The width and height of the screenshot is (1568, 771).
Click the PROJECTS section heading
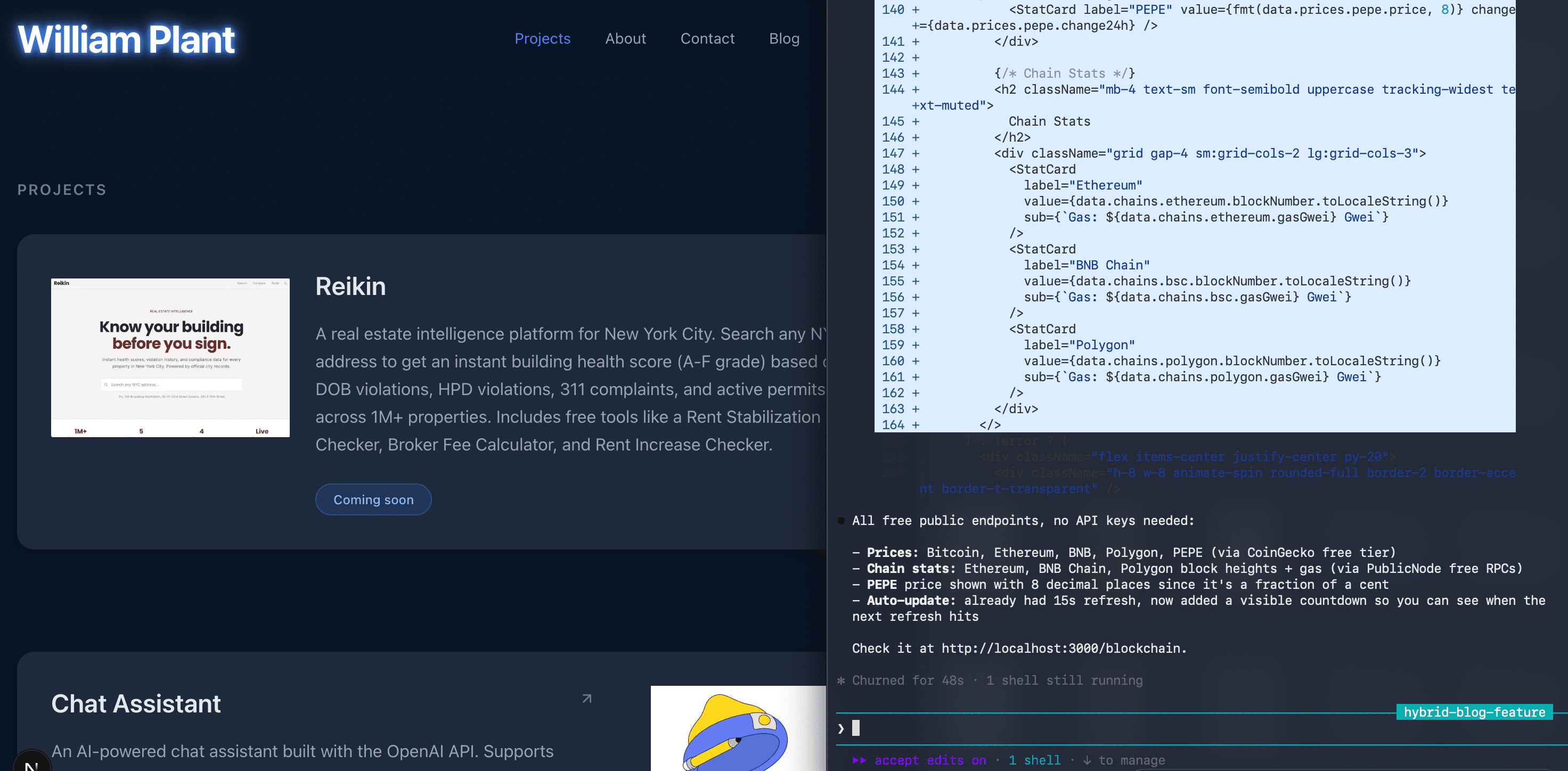click(x=61, y=190)
